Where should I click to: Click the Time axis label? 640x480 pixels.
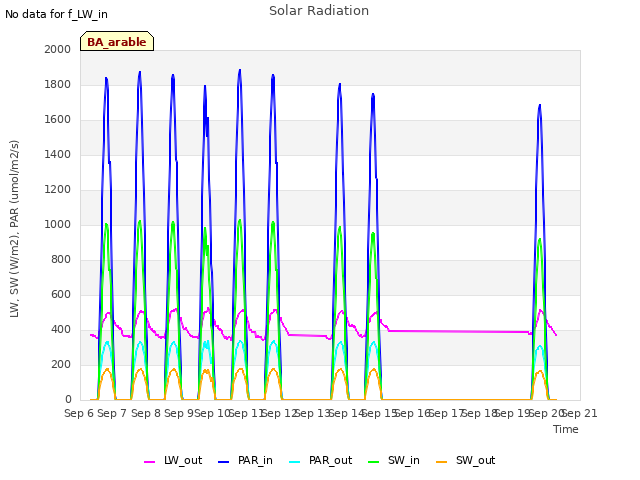566,429
